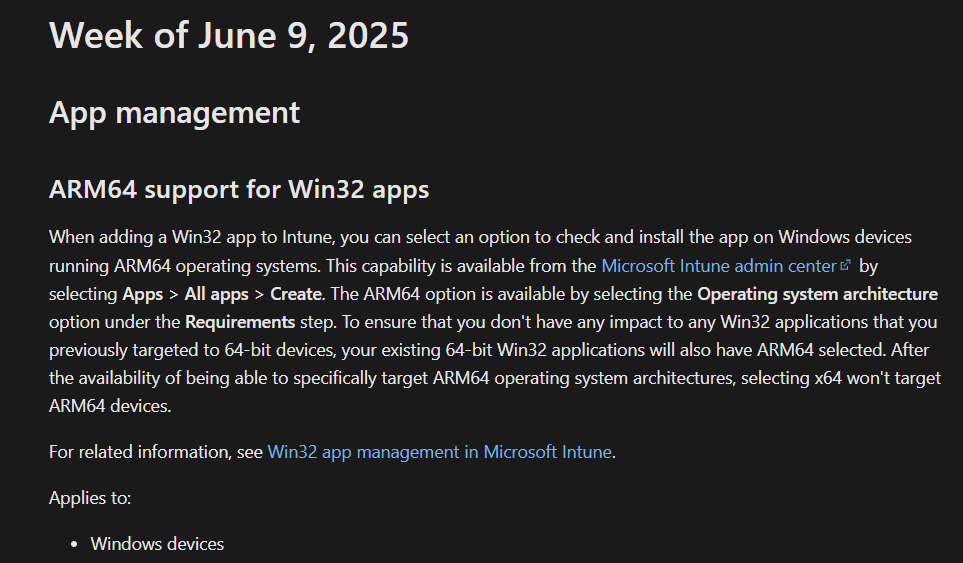Image resolution: width=963 pixels, height=563 pixels.
Task: Click the For related information sentence
Action: click(332, 452)
